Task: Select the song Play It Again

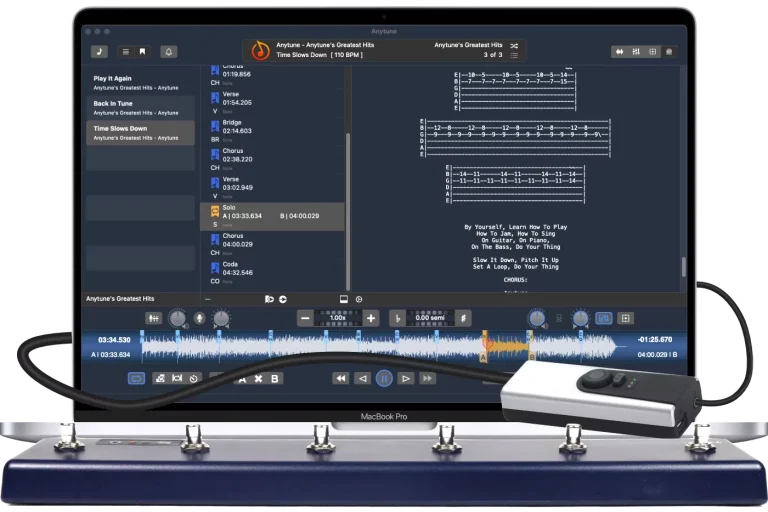Action: 141,82
